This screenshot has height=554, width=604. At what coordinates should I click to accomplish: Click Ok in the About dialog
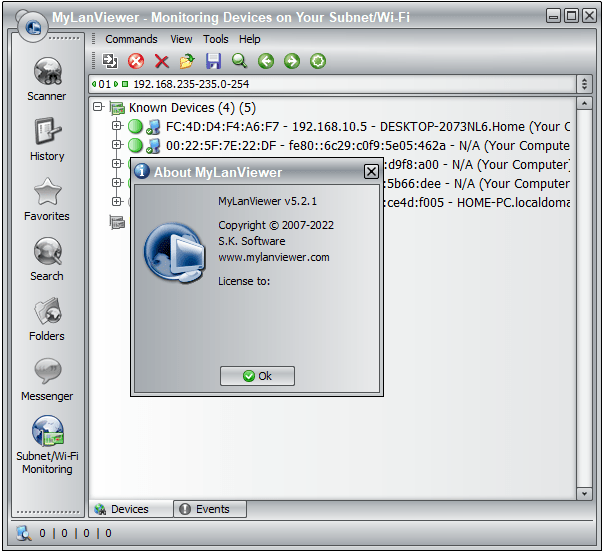tap(257, 376)
